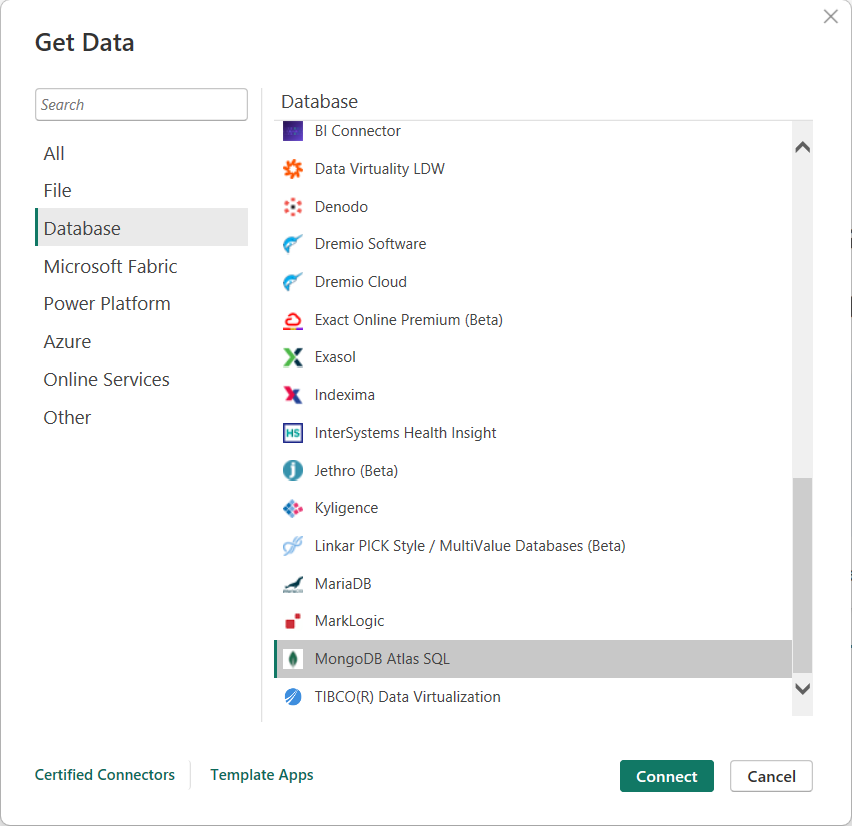Image resolution: width=852 pixels, height=826 pixels.
Task: Select the Exasol connector icon
Action: (291, 357)
